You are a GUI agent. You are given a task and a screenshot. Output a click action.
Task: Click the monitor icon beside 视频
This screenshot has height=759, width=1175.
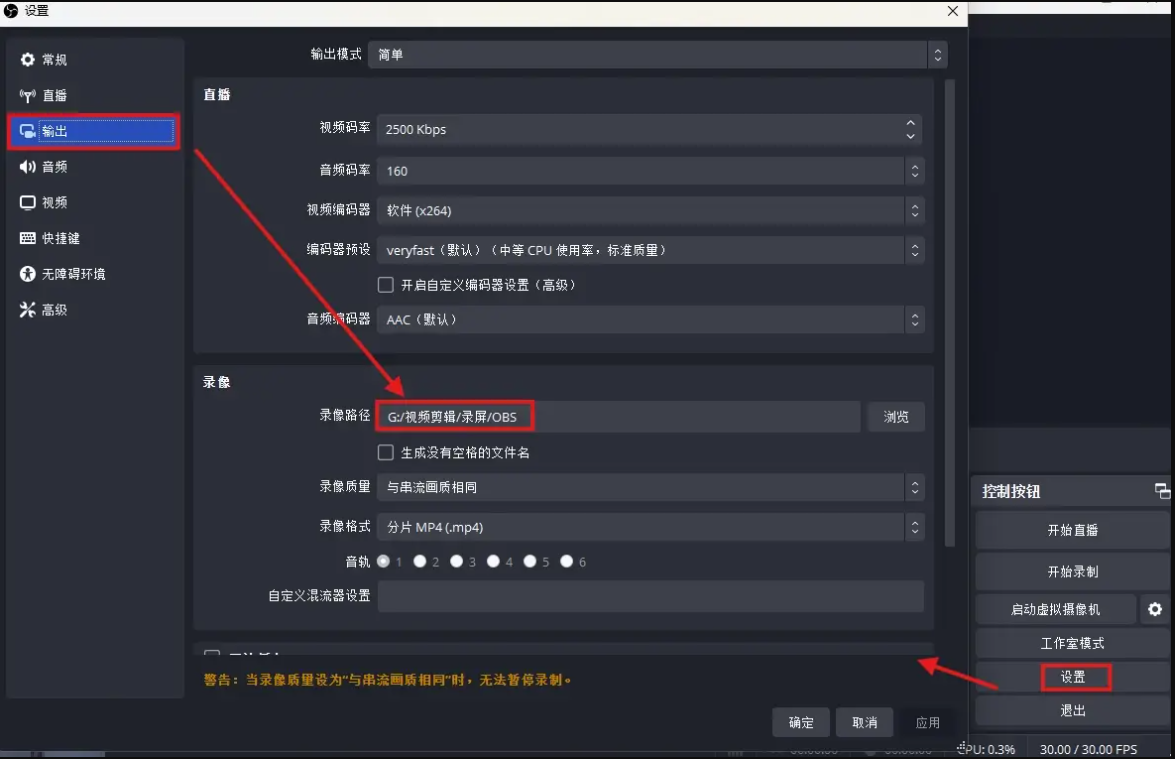tap(28, 202)
